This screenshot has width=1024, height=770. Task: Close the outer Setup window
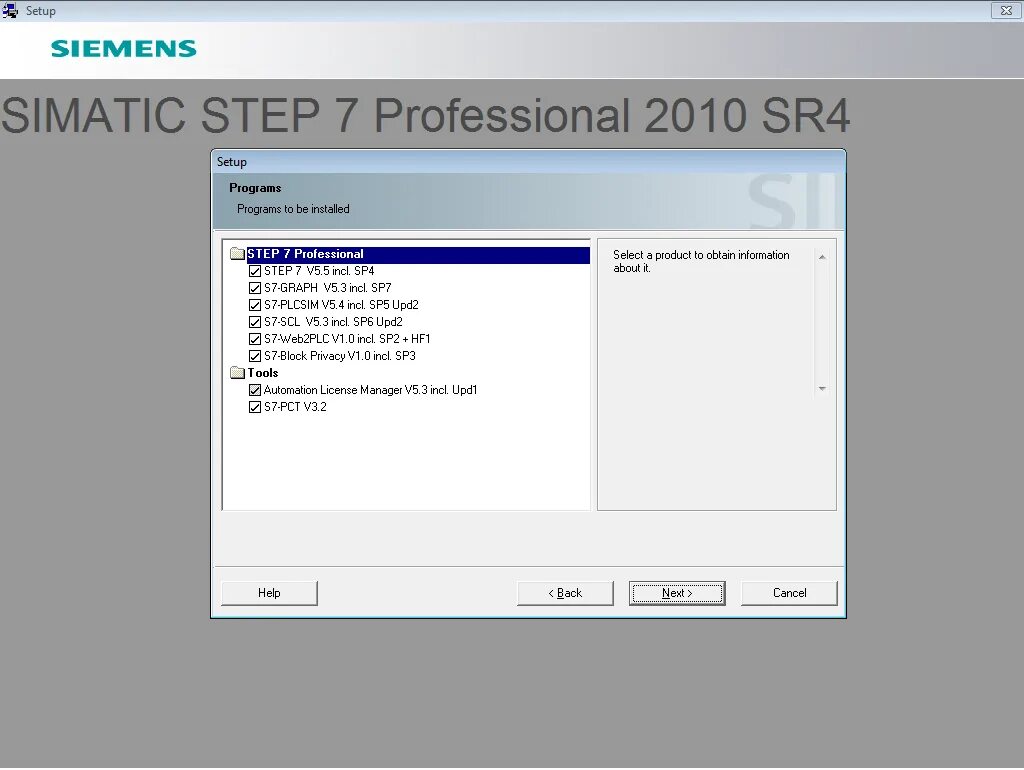pyautogui.click(x=1006, y=10)
